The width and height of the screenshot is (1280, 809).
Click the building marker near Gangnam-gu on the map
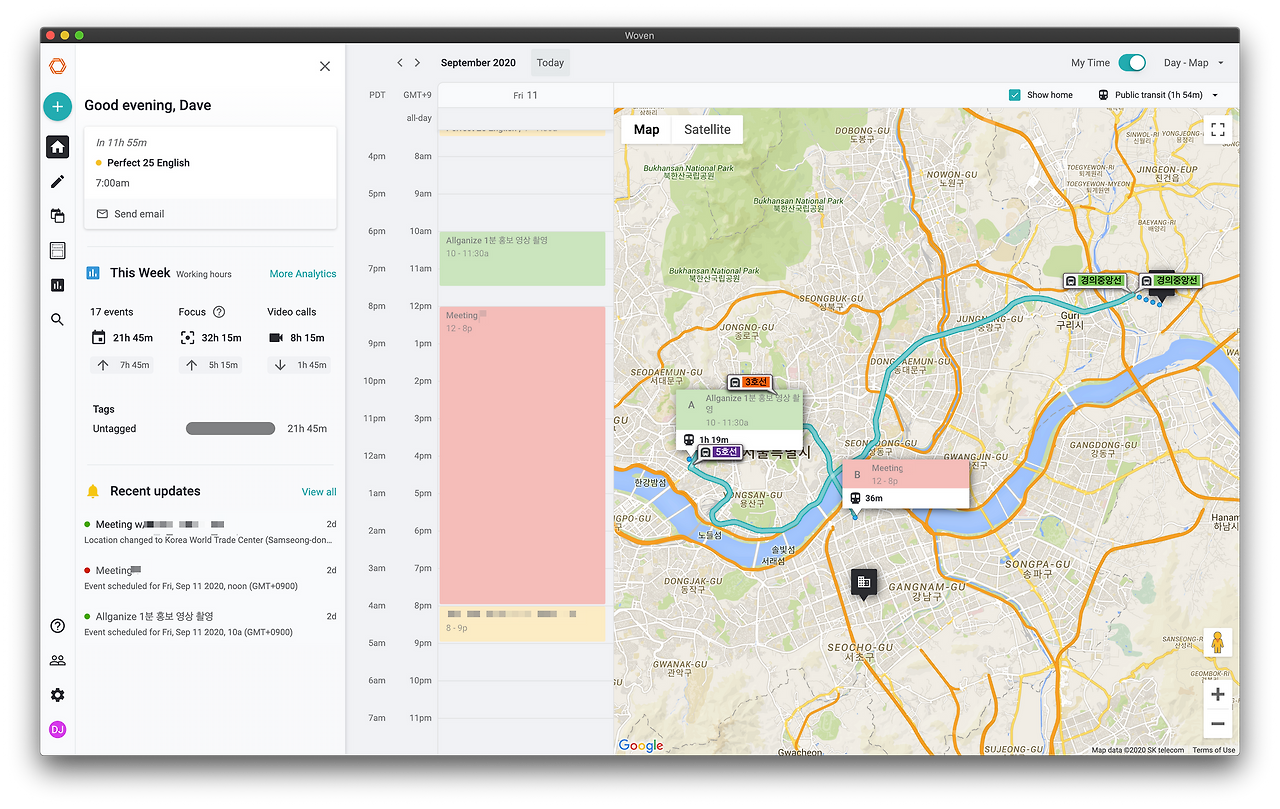(864, 583)
